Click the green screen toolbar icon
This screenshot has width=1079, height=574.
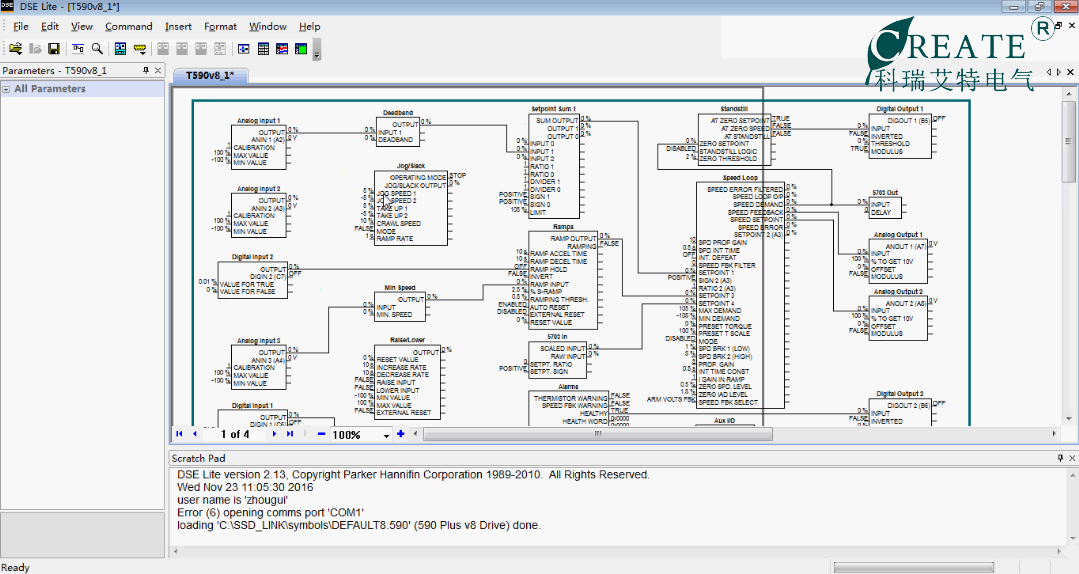pos(301,48)
